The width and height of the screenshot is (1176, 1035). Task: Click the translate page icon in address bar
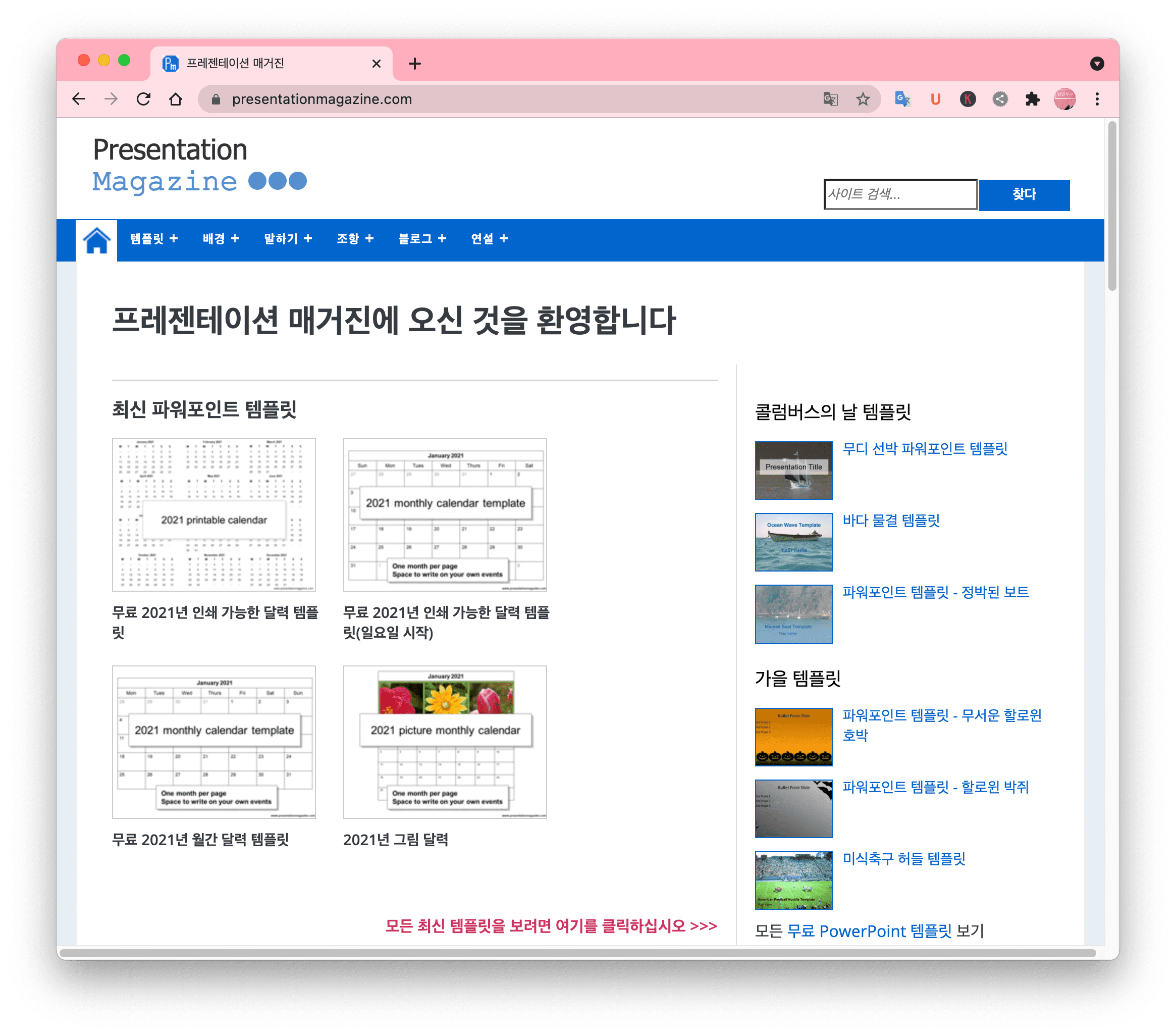[x=830, y=99]
